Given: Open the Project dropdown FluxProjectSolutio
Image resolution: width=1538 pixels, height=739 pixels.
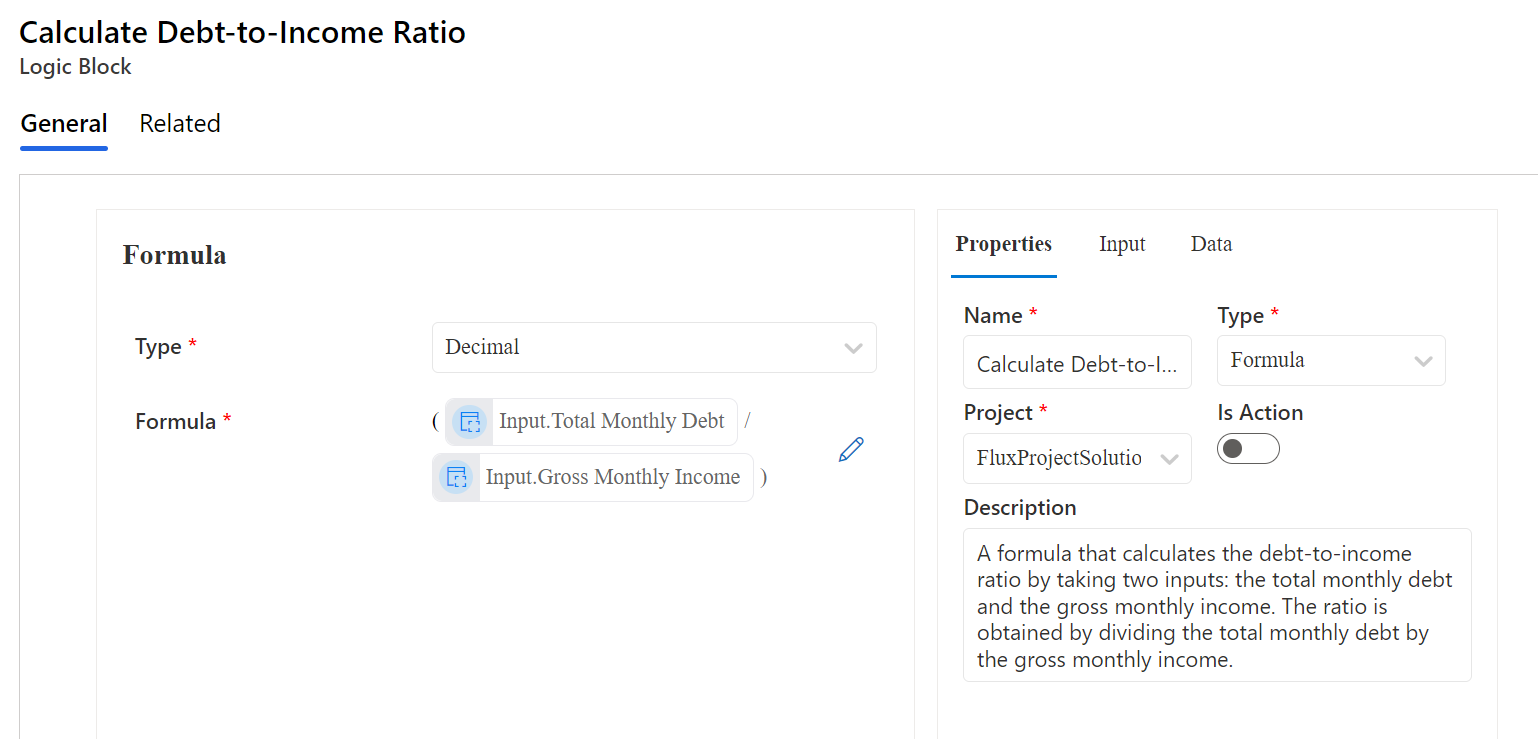Looking at the screenshot, I should [1076, 459].
